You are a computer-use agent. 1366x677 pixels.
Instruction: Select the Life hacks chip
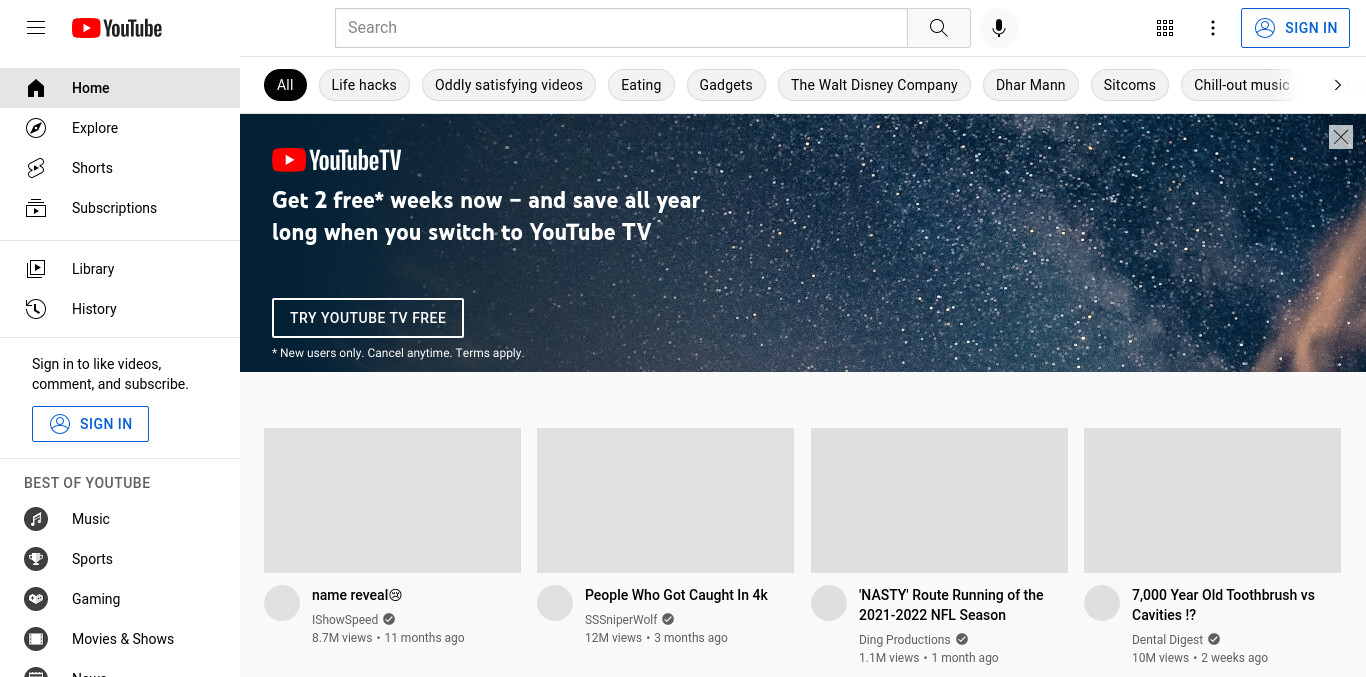coord(364,85)
